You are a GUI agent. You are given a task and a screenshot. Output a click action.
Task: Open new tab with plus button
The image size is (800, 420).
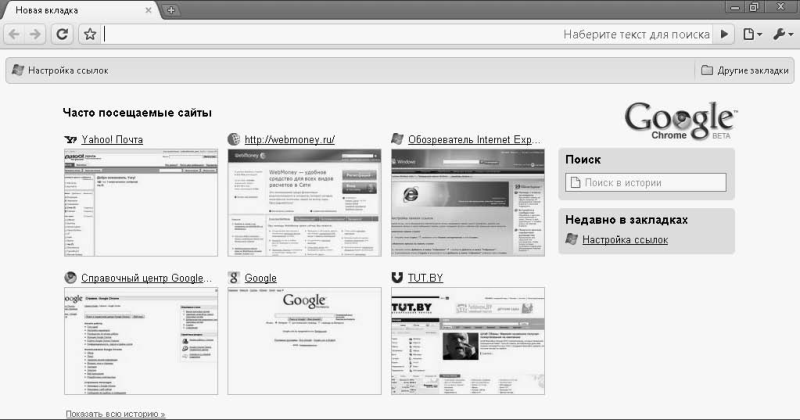tap(172, 10)
